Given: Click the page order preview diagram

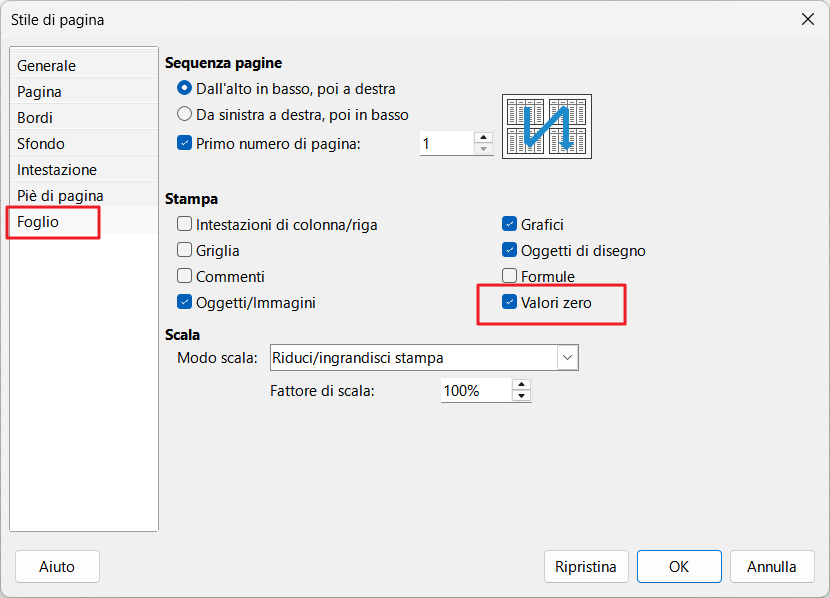Looking at the screenshot, I should [x=547, y=126].
